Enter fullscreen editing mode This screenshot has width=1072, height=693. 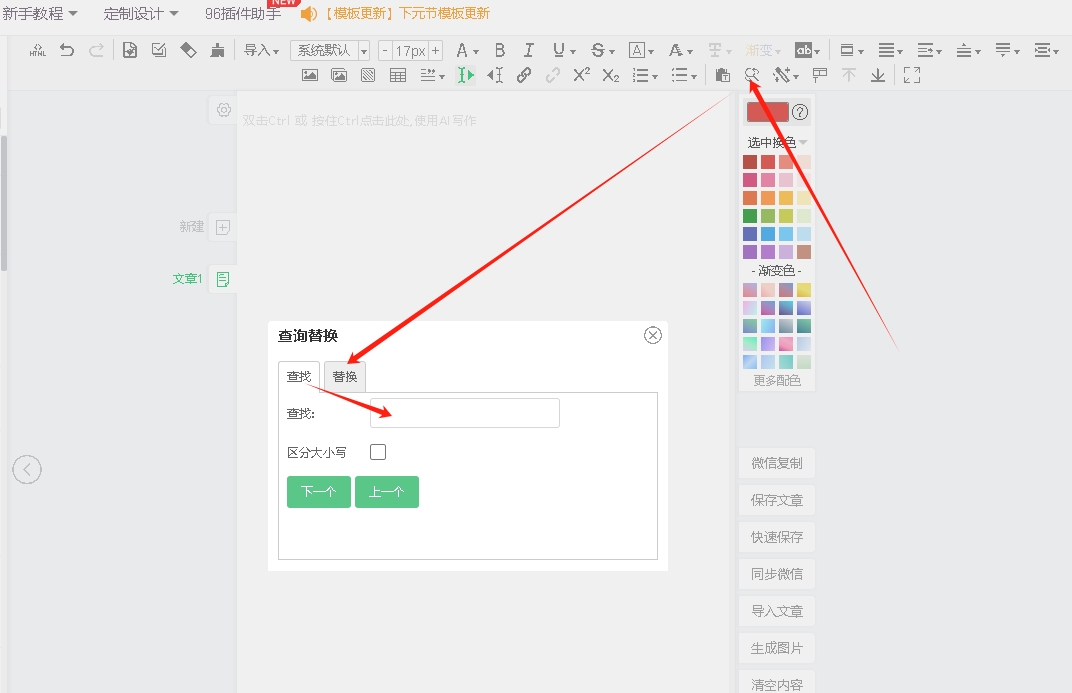tap(911, 75)
